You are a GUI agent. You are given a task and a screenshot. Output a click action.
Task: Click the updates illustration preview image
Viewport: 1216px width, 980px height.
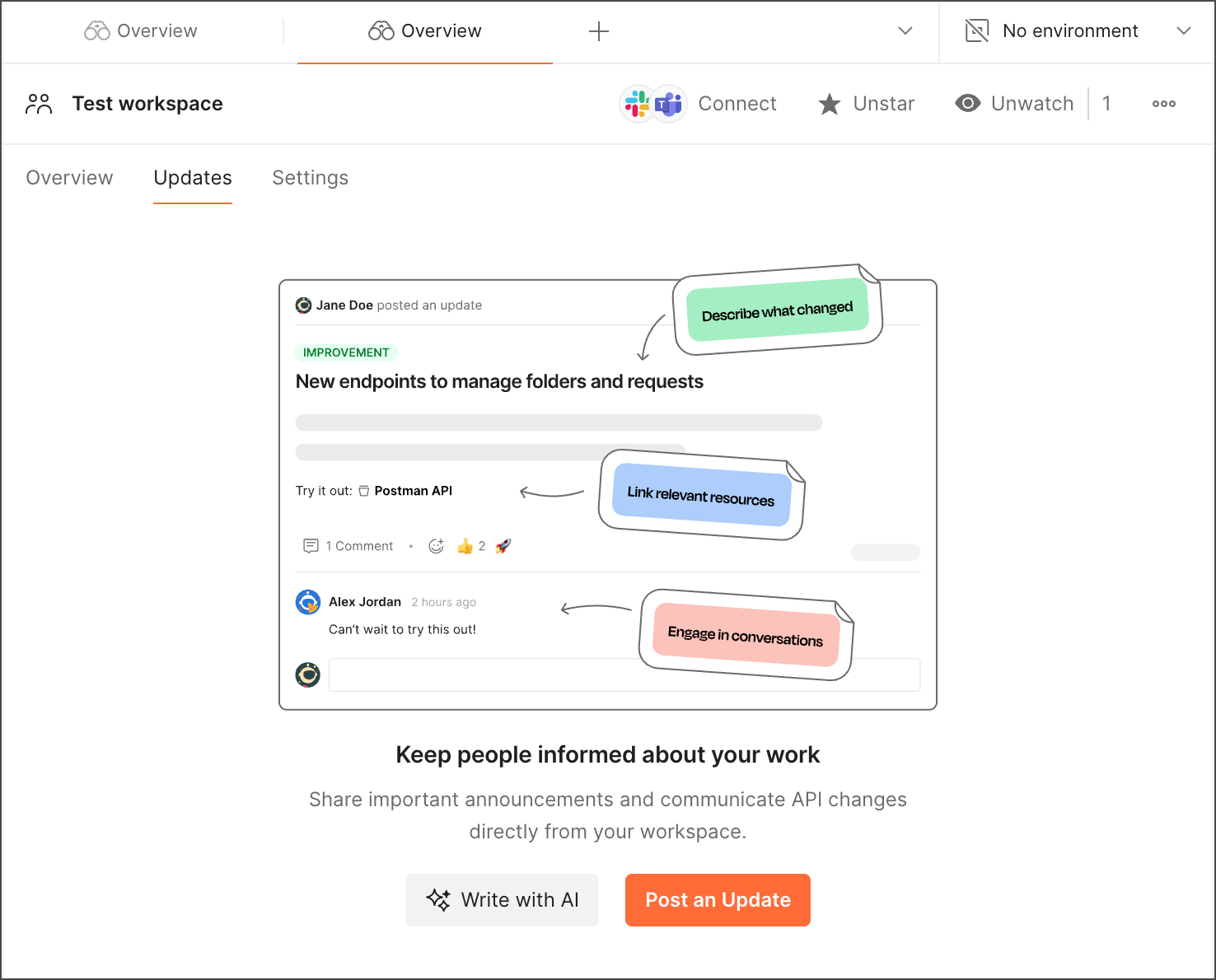[608, 494]
